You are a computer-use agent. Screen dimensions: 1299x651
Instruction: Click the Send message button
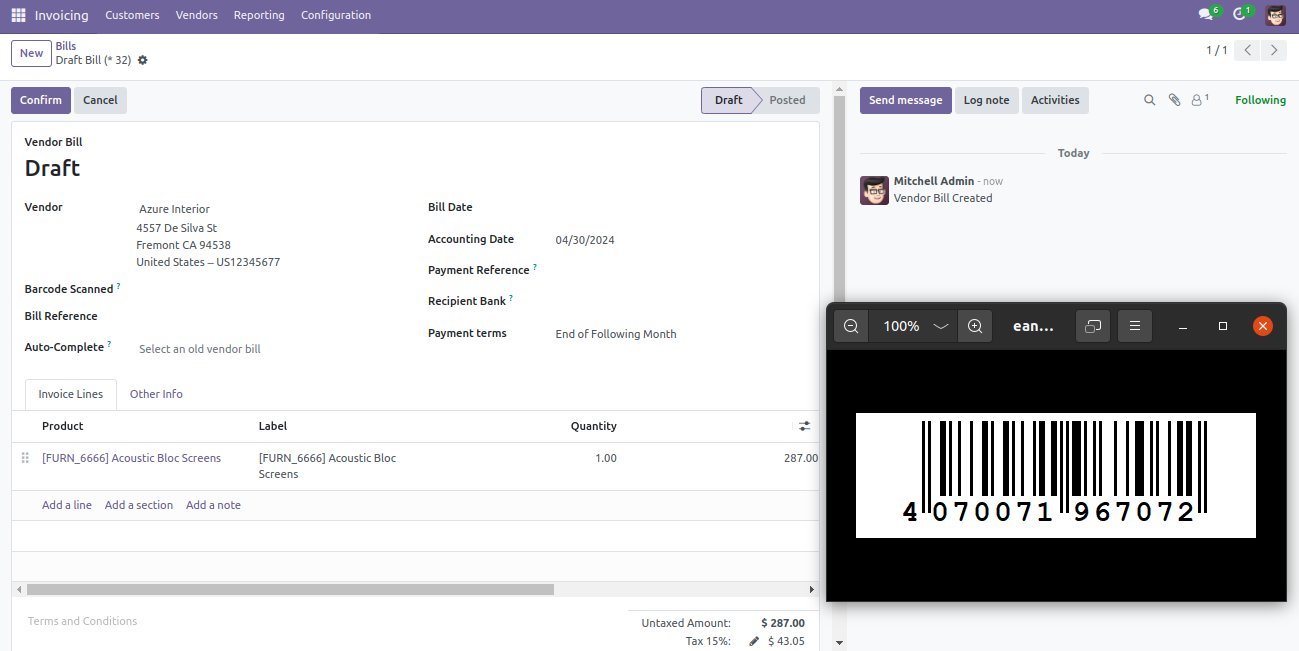tap(905, 100)
